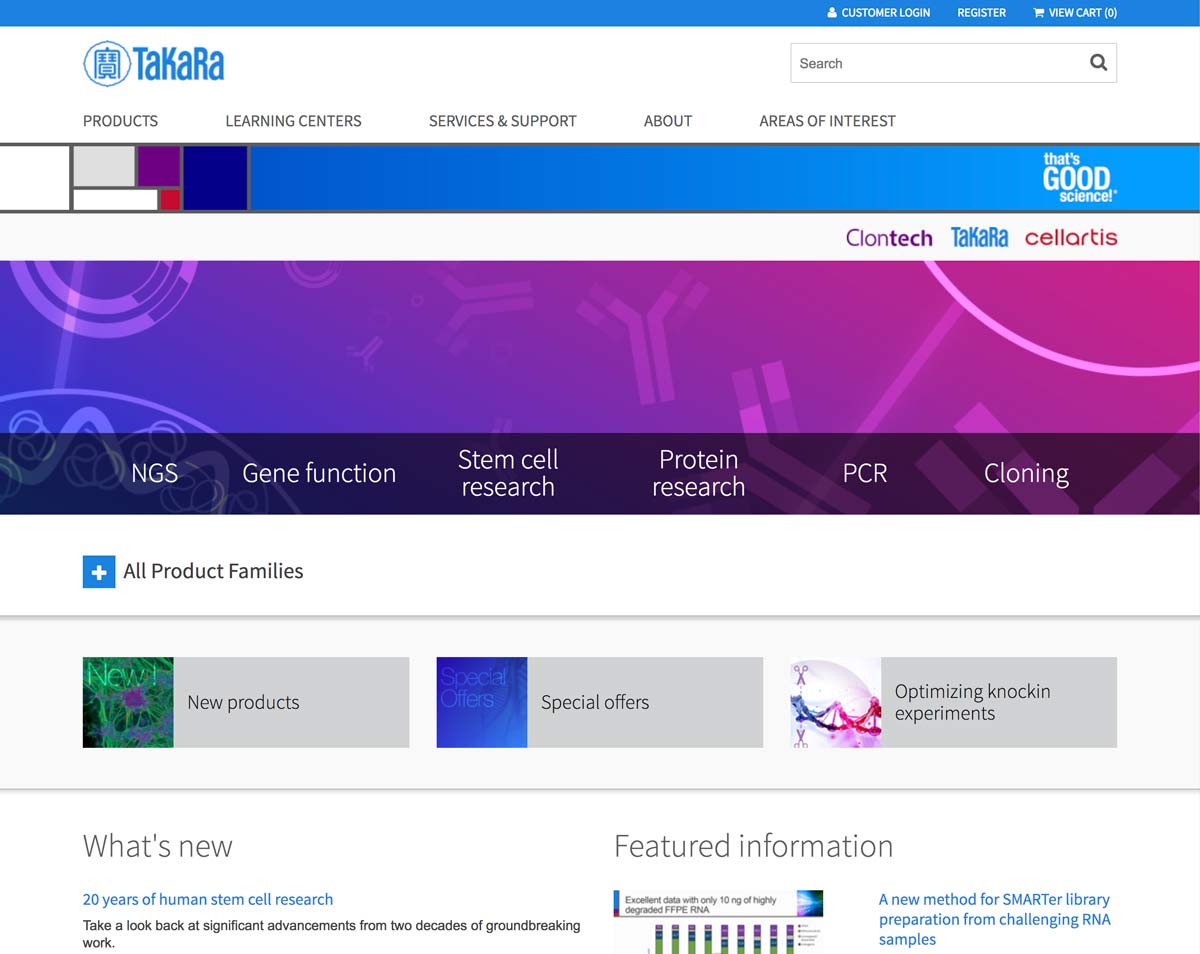Click CUSTOMER LOGIN link text

pyautogui.click(x=886, y=13)
